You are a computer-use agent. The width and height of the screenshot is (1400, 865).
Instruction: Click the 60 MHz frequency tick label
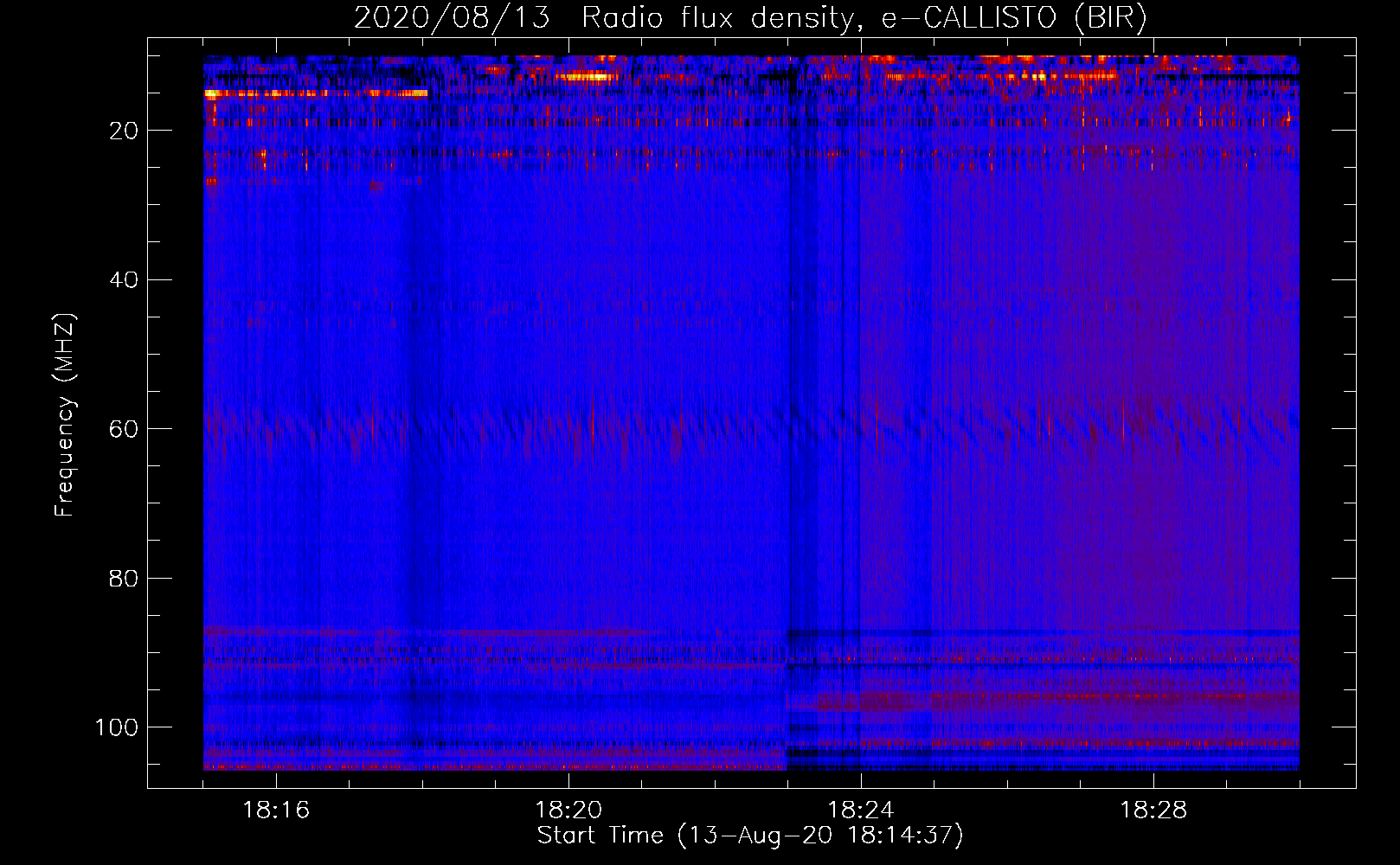point(124,429)
